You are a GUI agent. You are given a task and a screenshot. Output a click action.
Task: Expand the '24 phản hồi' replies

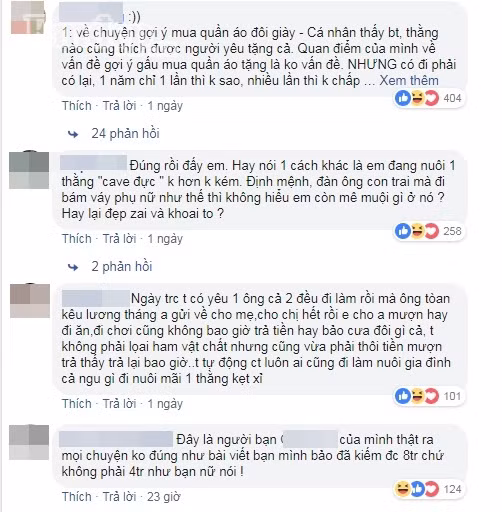[125, 134]
